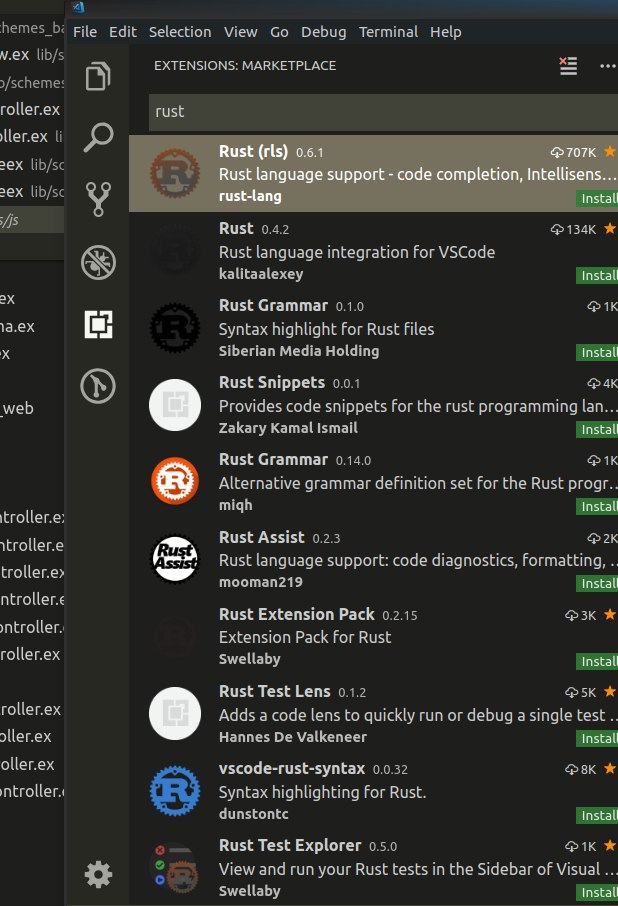Open the GitLens view in activity bar

pyautogui.click(x=98, y=386)
